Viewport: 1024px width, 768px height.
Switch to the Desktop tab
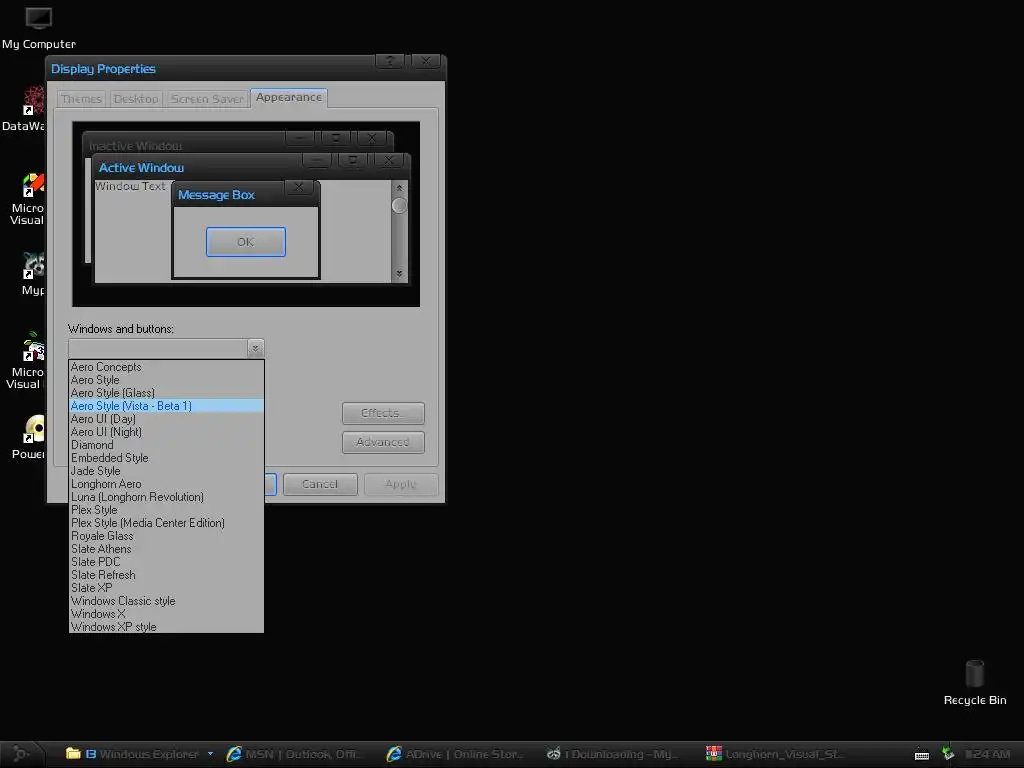(136, 99)
